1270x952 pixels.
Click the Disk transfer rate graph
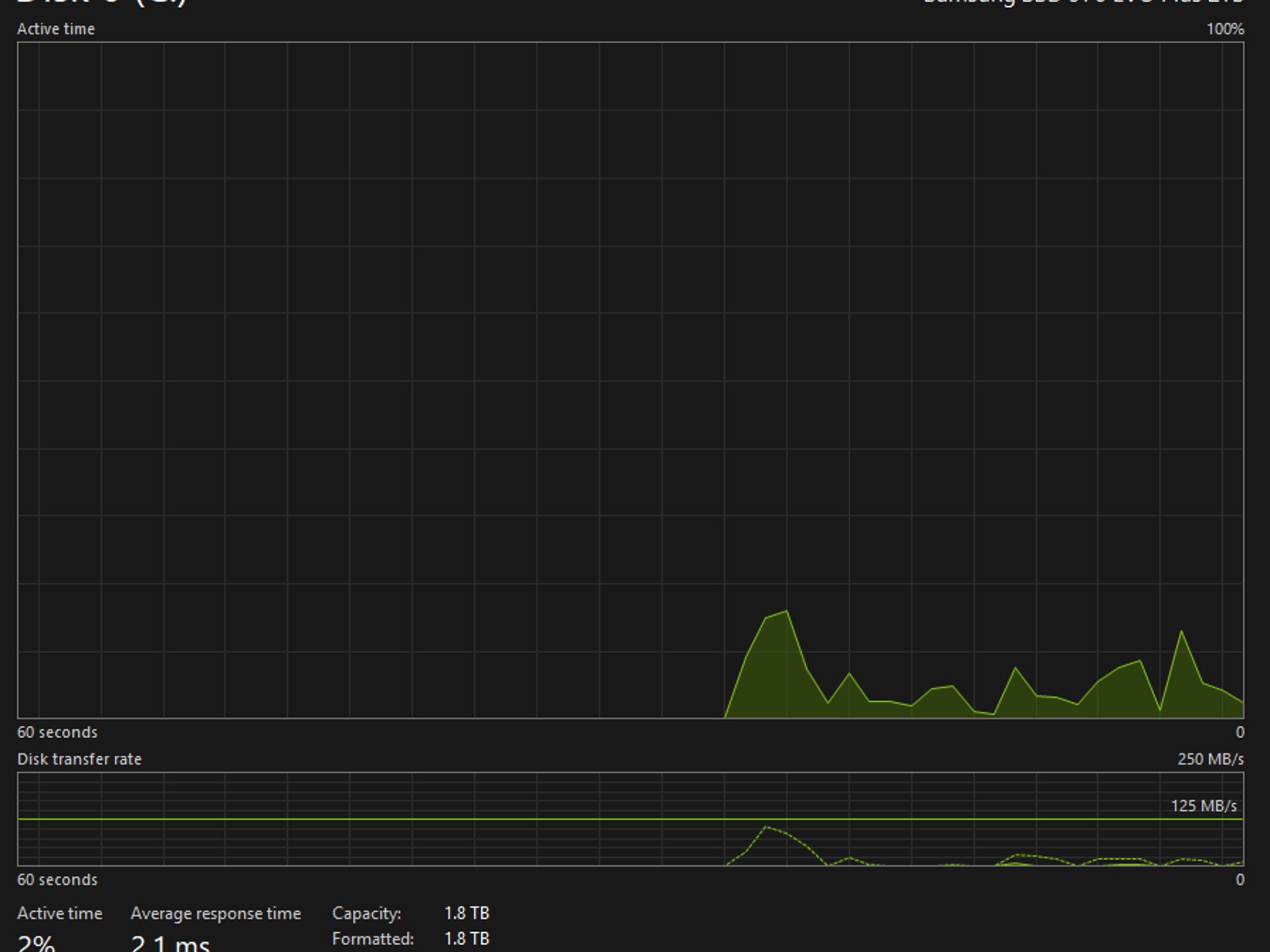click(630, 819)
